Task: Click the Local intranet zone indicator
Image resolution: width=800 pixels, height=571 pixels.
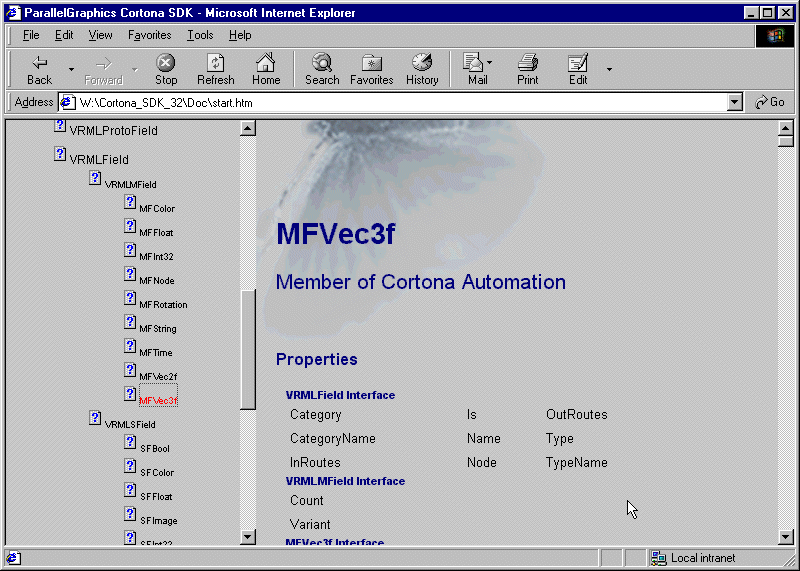Action: [x=694, y=558]
